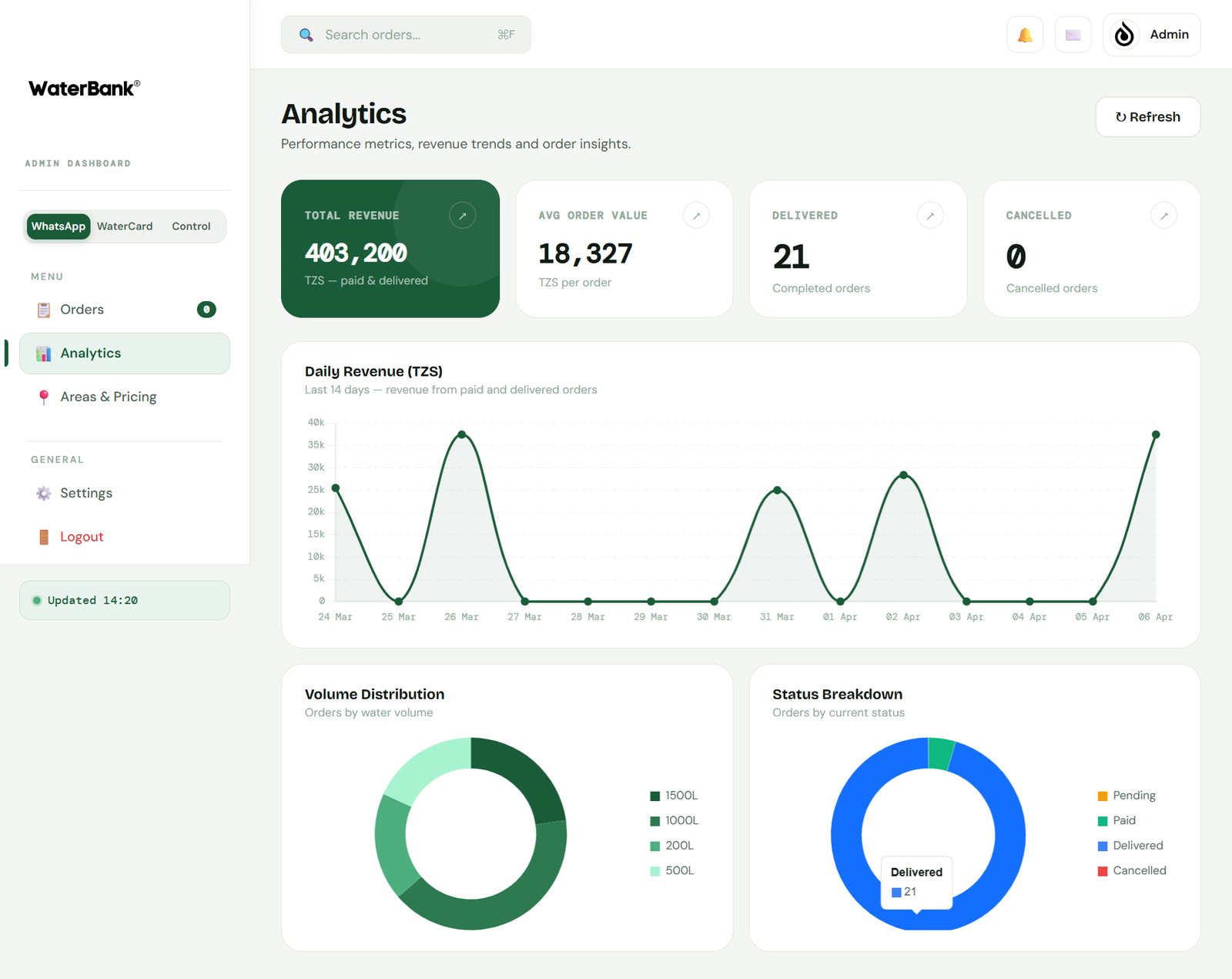The width and height of the screenshot is (1232, 979).
Task: Open Settings via the gear icon
Action: pos(44,493)
